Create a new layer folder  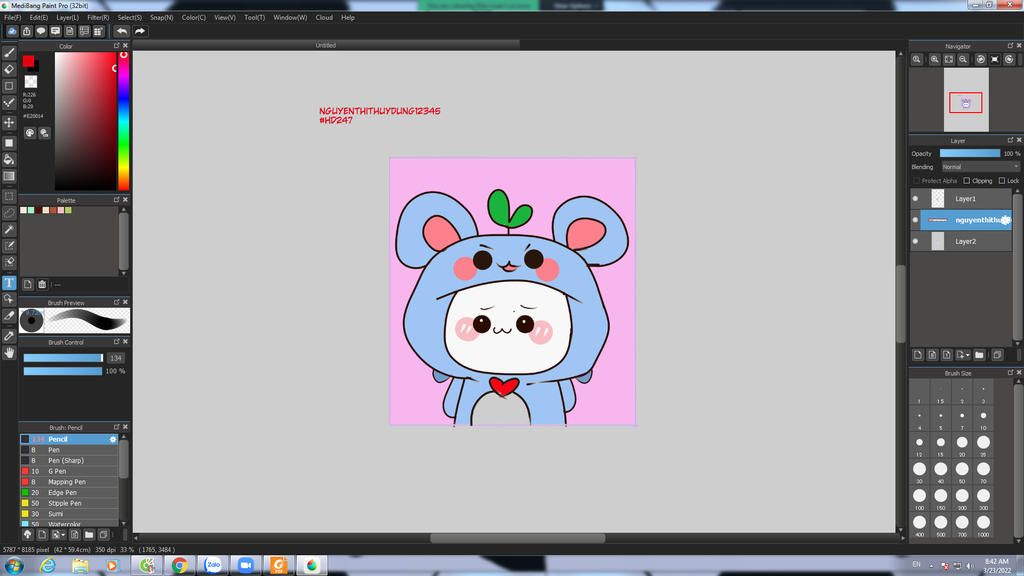tap(979, 355)
